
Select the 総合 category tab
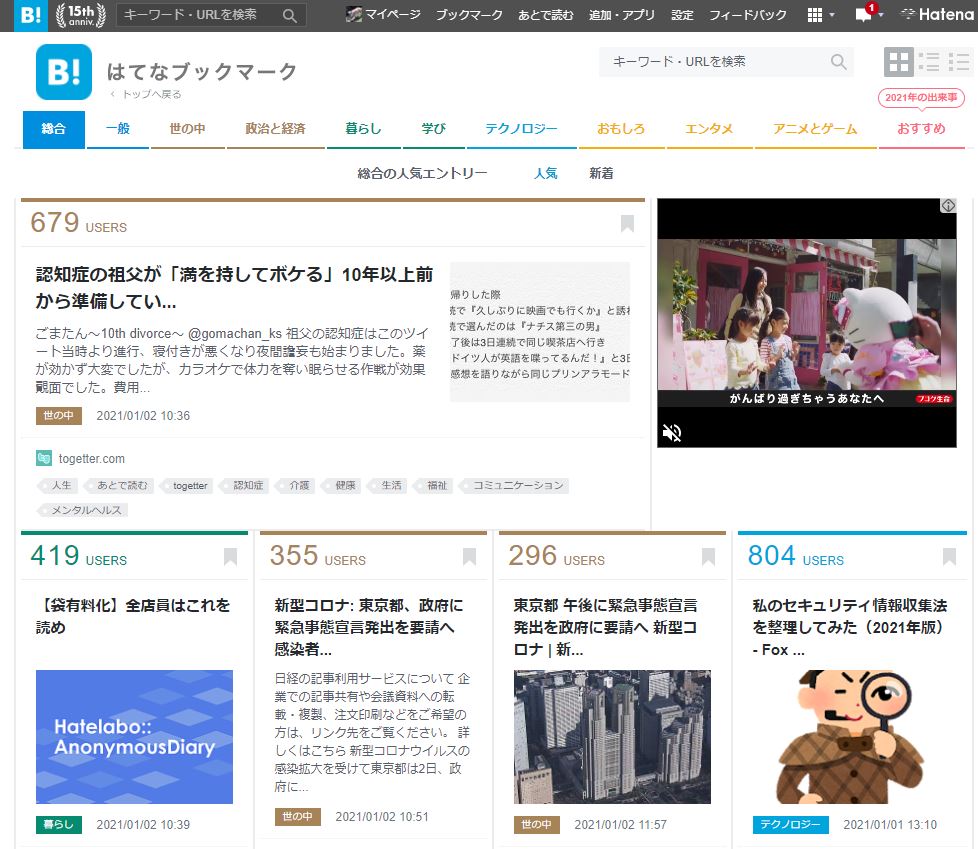[54, 129]
